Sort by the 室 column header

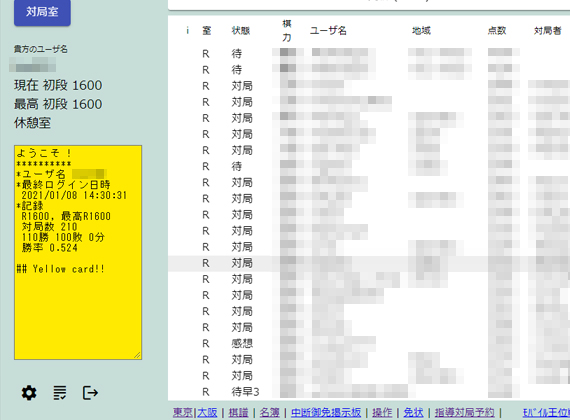tap(206, 31)
